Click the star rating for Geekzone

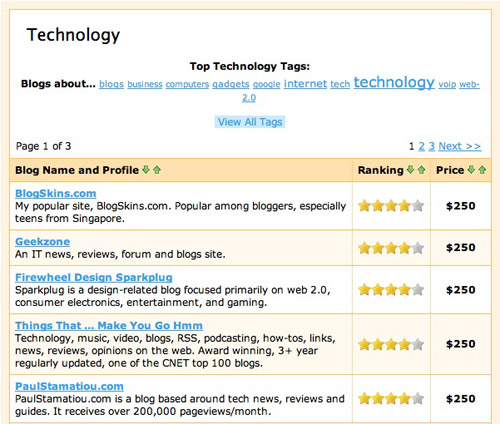coord(391,248)
